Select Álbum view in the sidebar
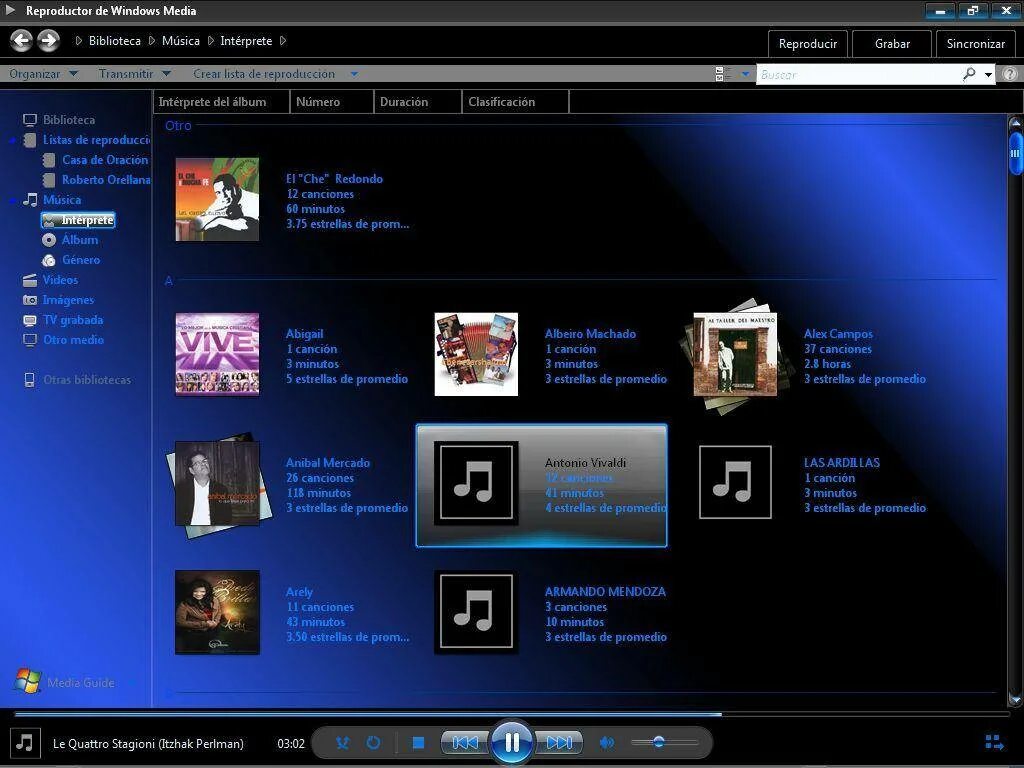The image size is (1024, 768). (80, 240)
